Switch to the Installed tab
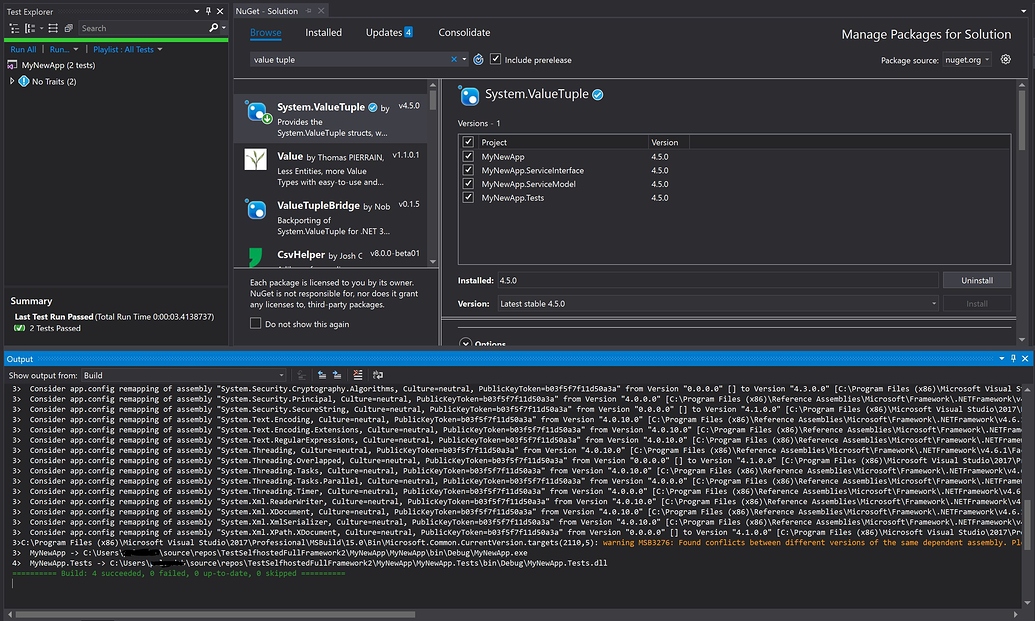The width and height of the screenshot is (1035, 621). [x=323, y=32]
